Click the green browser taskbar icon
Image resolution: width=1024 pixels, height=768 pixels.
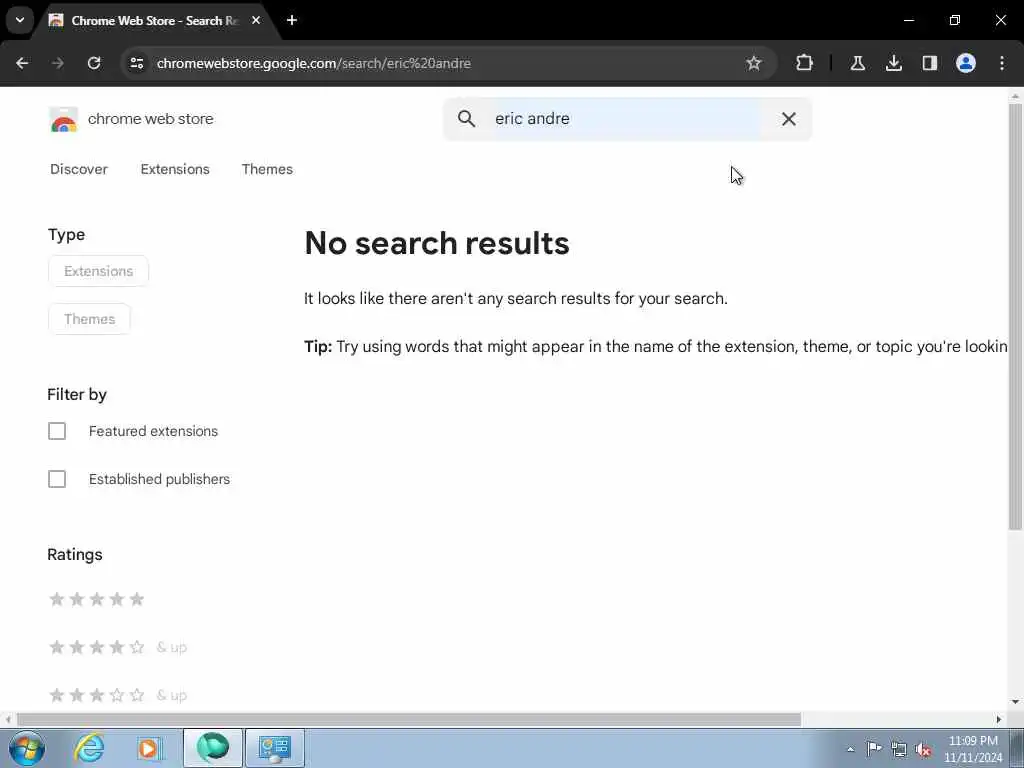tap(212, 748)
